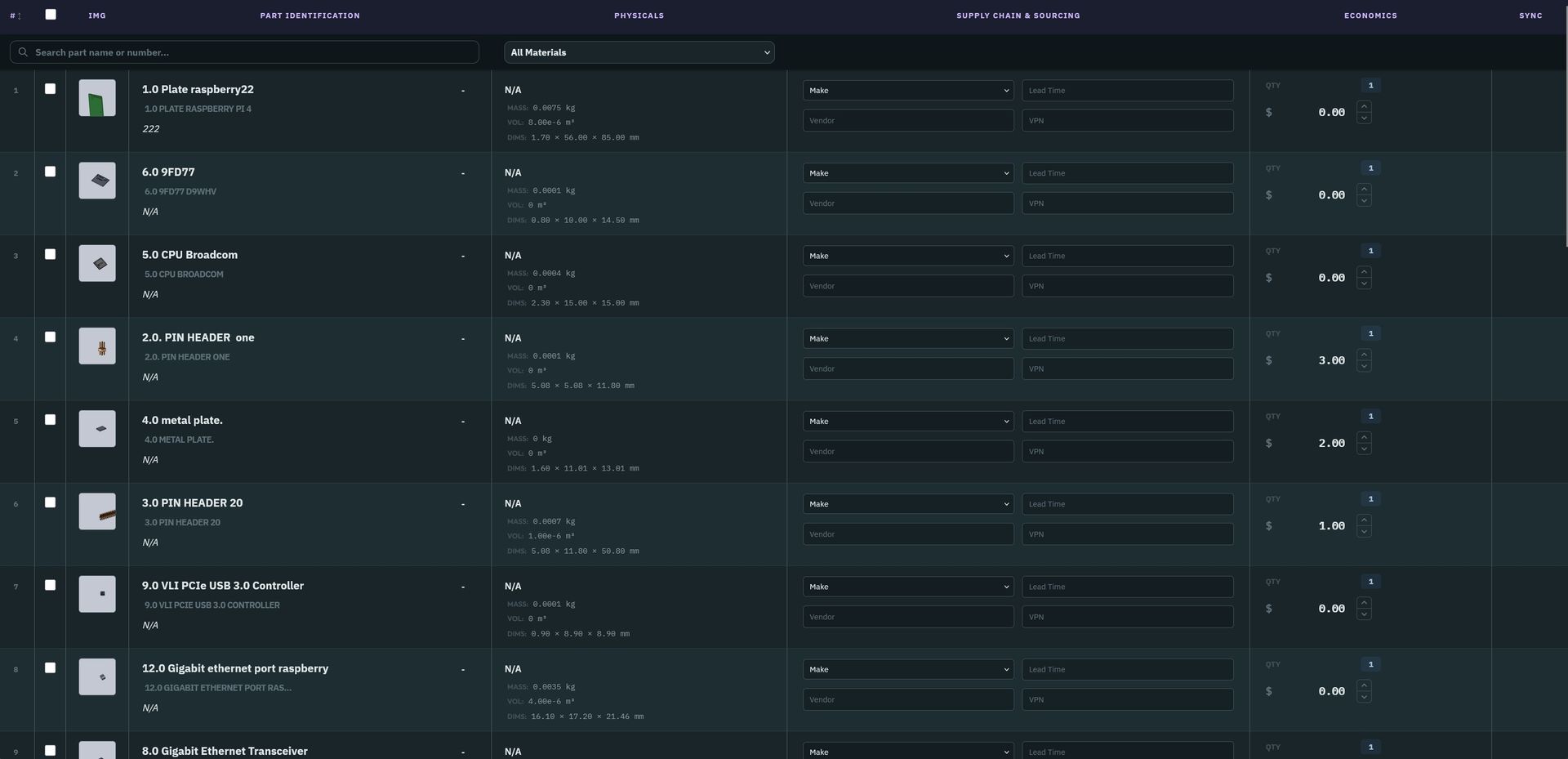Open thumbnail image of 1.0 Plate raspberry22
The width and height of the screenshot is (1568, 759).
pos(97,98)
